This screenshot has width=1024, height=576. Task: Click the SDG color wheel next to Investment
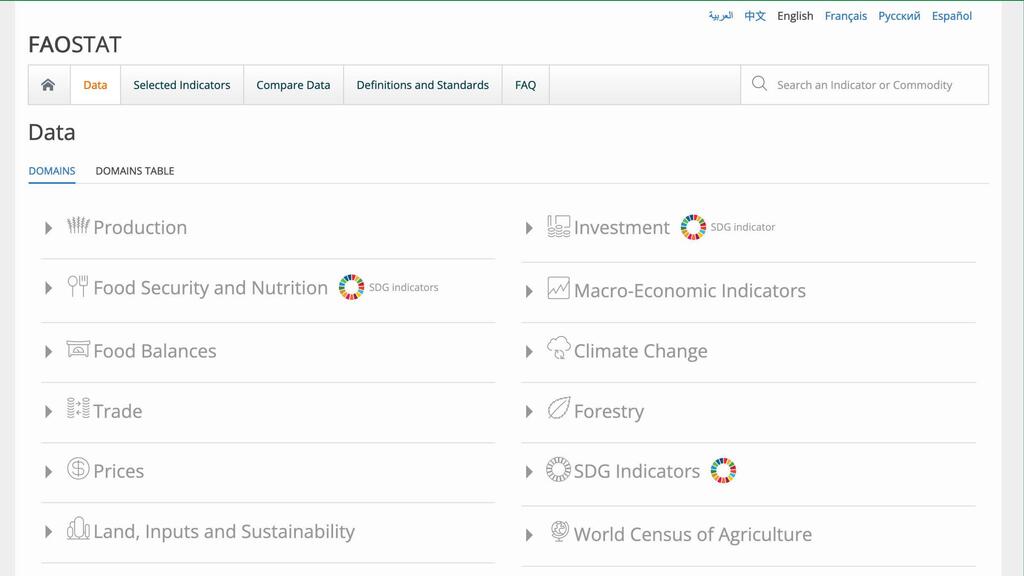(693, 227)
